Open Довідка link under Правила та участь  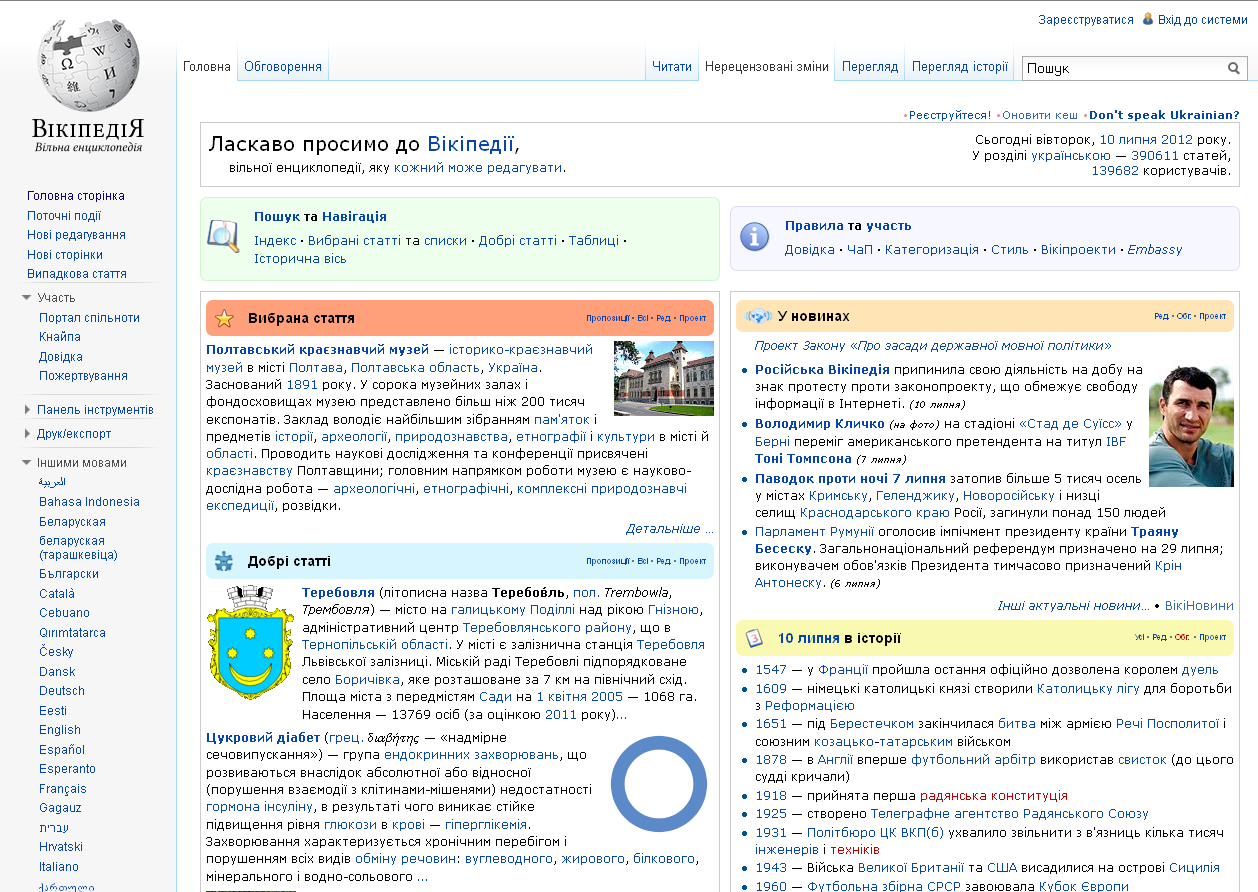[x=810, y=250]
